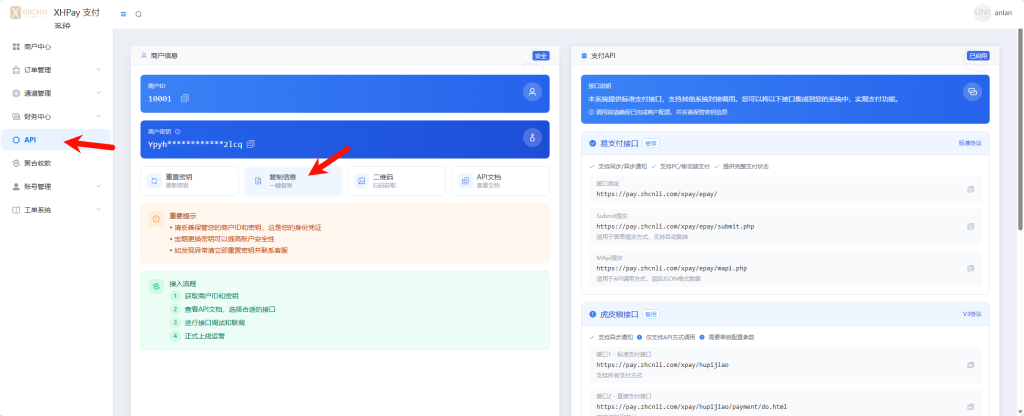
Task: Click the anlan user avatar
Action: [981, 13]
